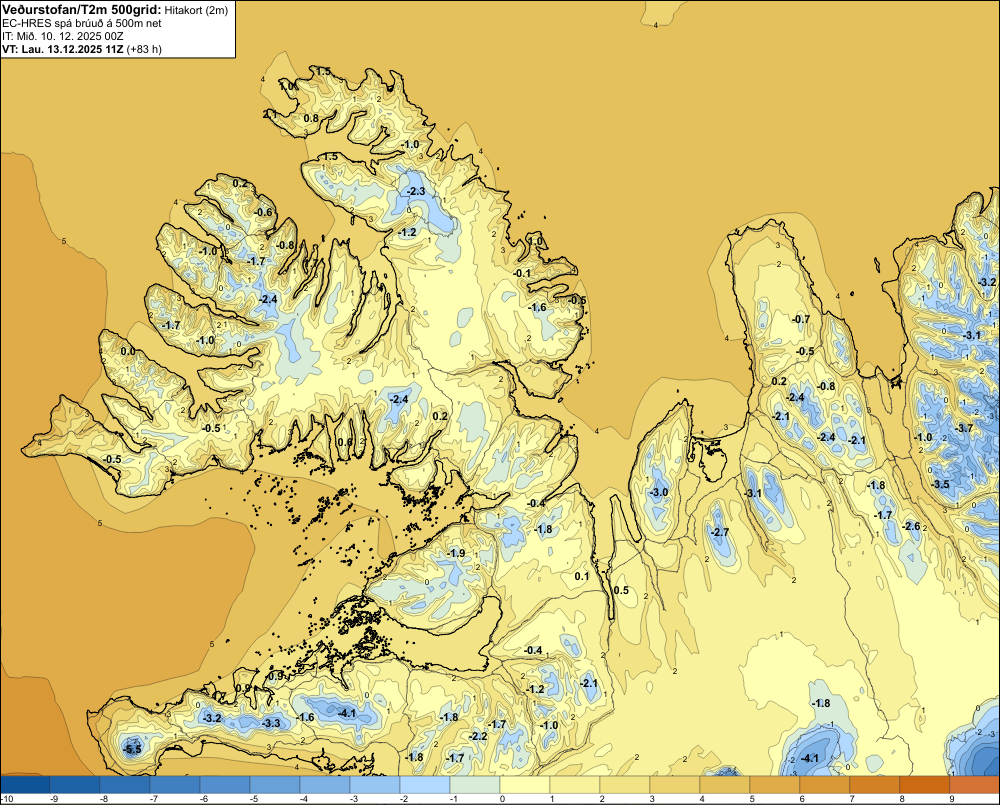Click the legend swatch between -8 and -7
1000x805 pixels.
pyautogui.click(x=125, y=784)
